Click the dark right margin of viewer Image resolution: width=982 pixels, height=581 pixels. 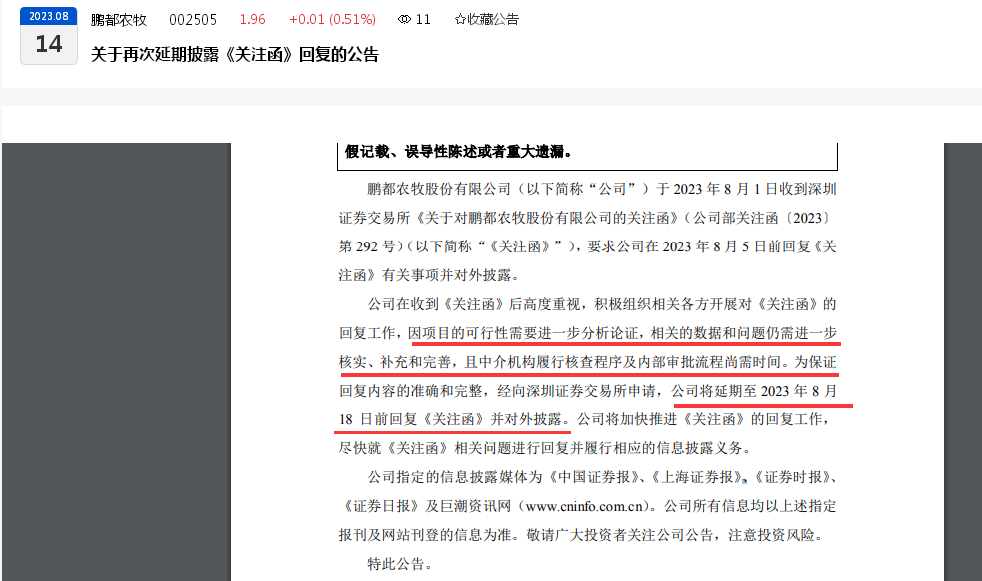coord(963,362)
